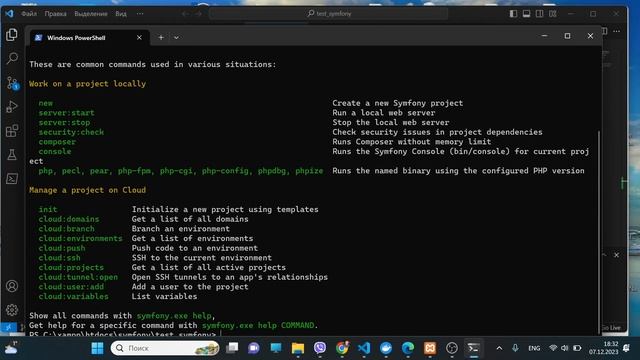Open the Extensions view
This screenshot has width=640, height=360.
tap(12, 131)
